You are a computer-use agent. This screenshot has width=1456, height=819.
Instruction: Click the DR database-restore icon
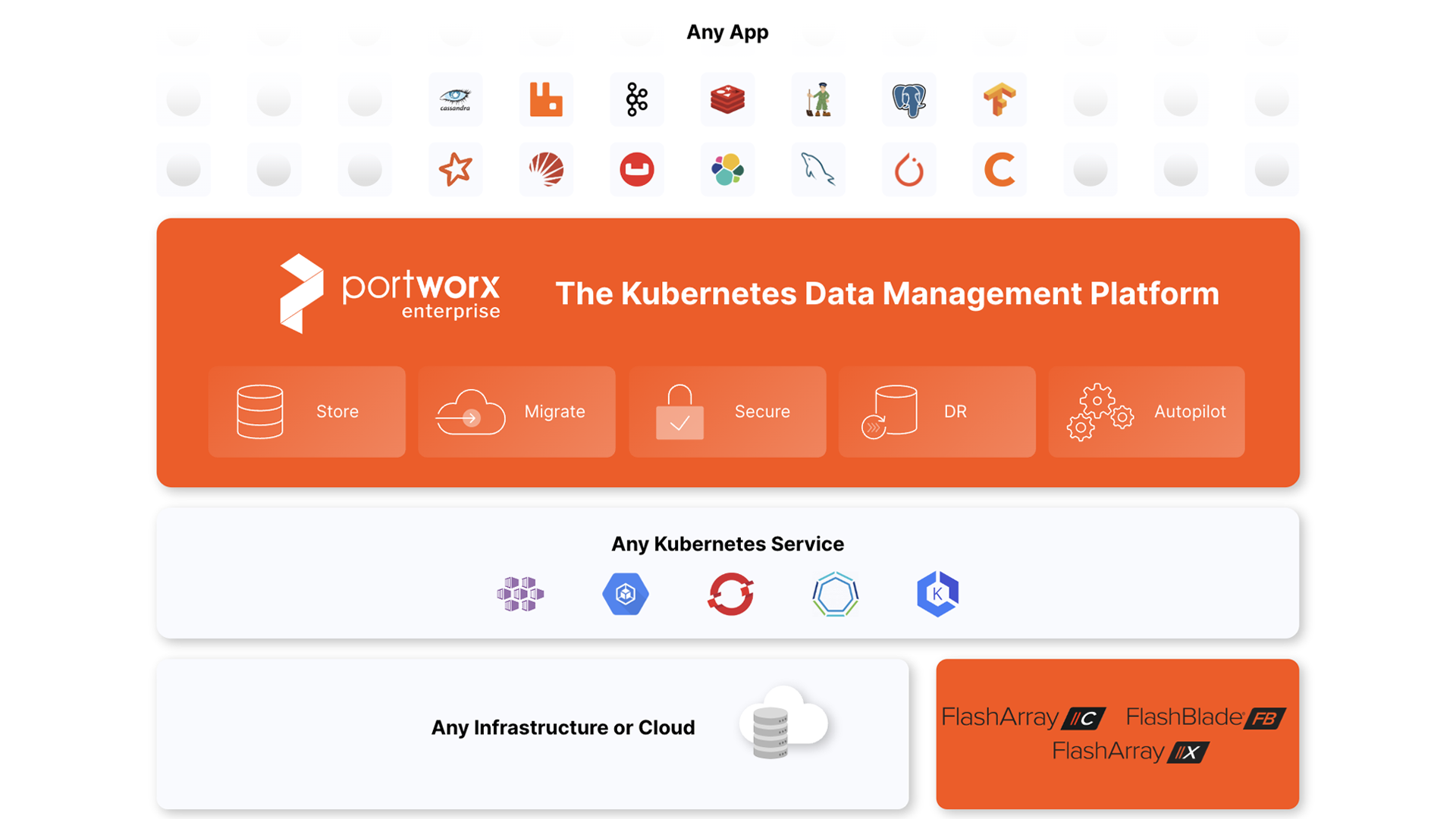889,412
